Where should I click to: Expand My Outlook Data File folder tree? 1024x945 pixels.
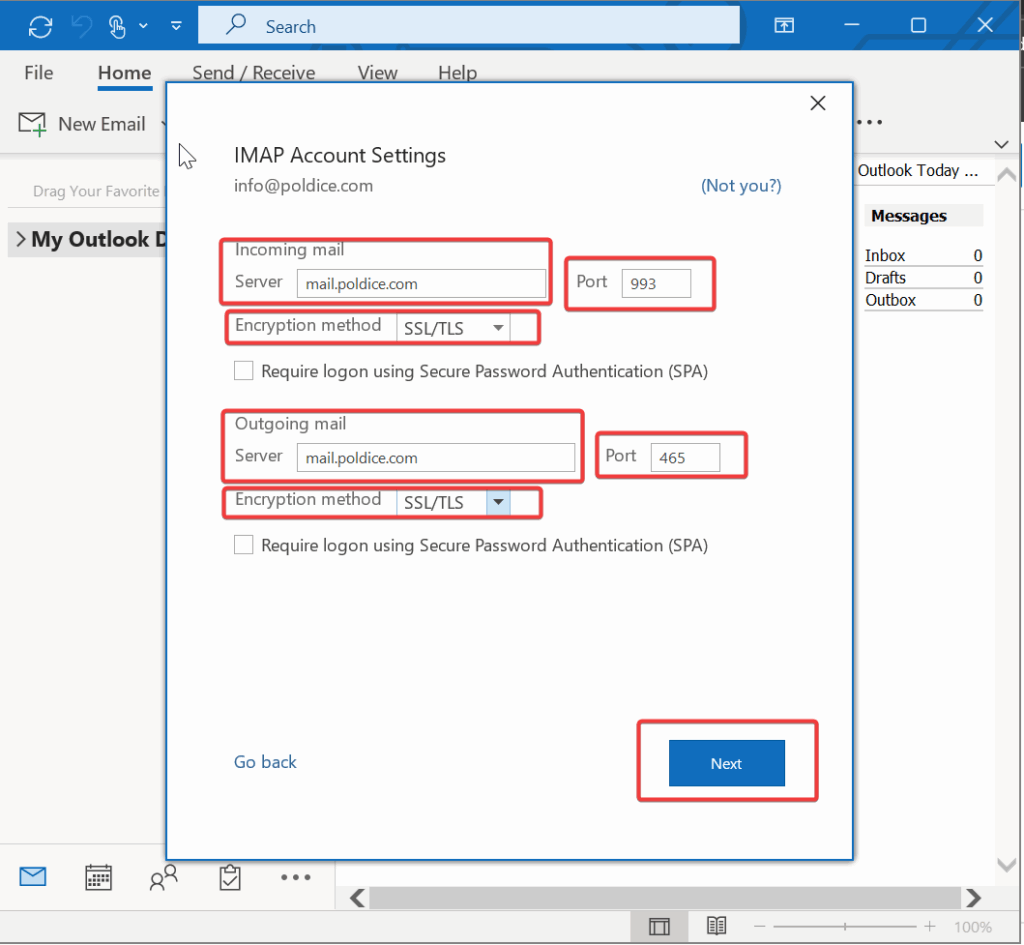[x=20, y=239]
